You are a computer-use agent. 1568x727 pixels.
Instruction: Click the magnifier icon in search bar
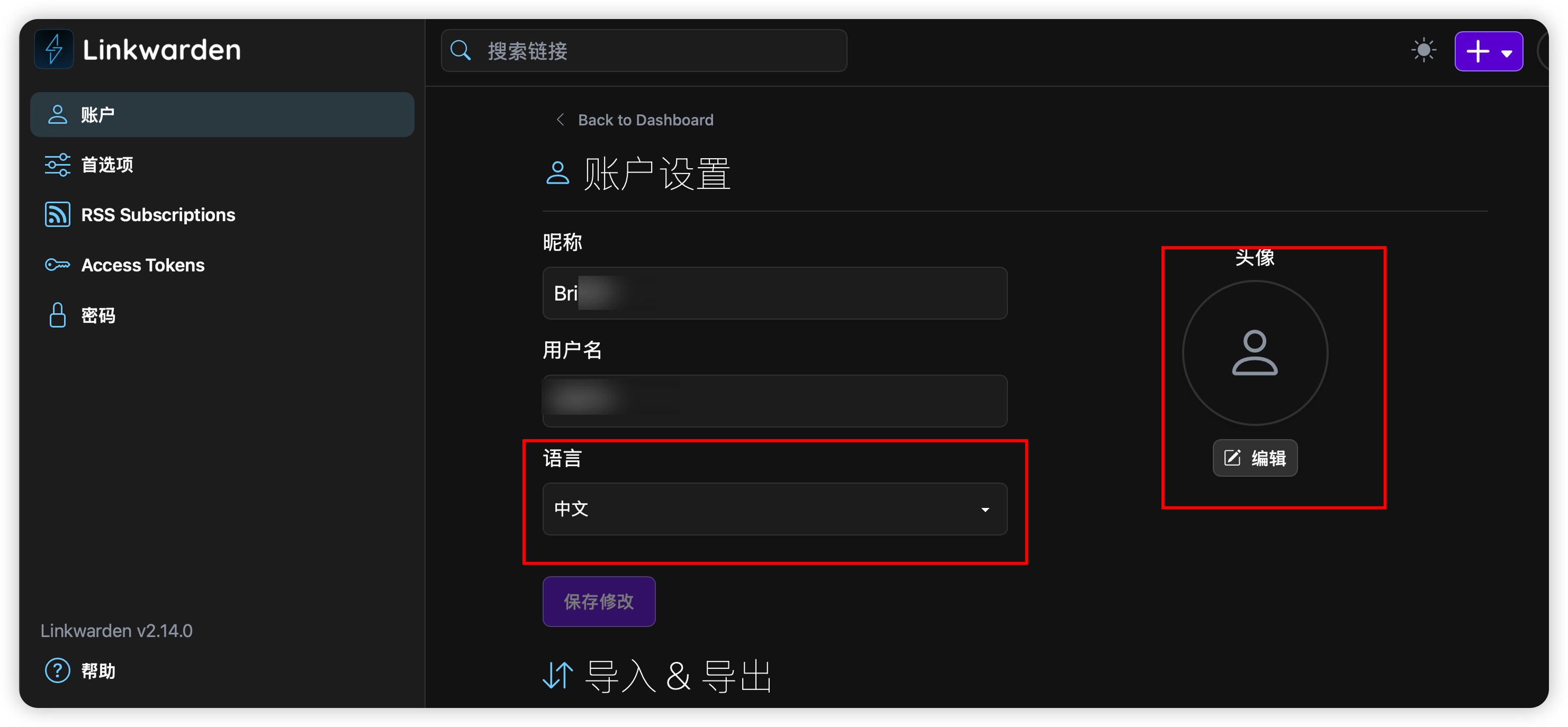(461, 50)
